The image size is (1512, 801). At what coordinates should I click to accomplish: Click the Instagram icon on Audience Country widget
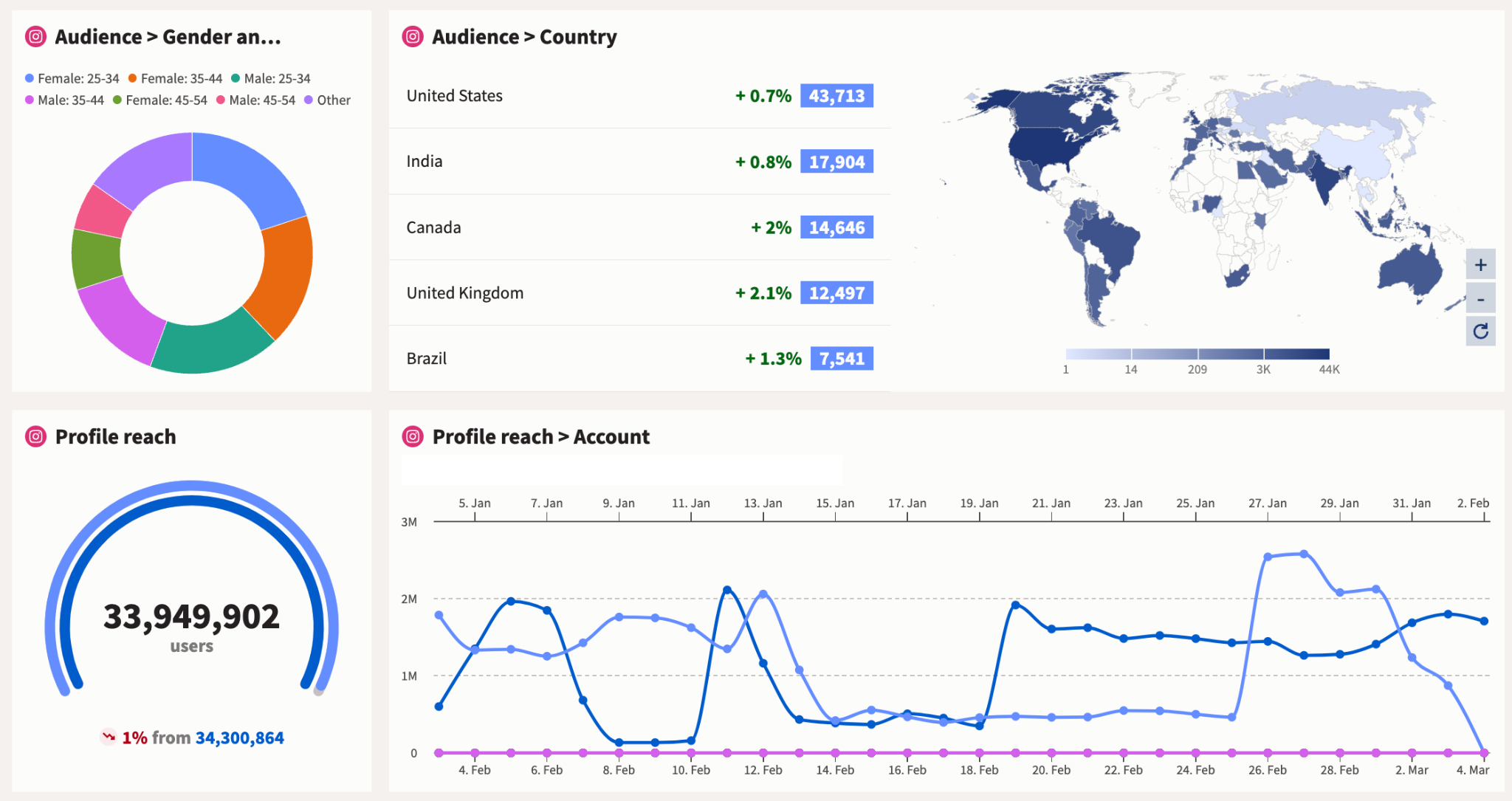point(412,36)
